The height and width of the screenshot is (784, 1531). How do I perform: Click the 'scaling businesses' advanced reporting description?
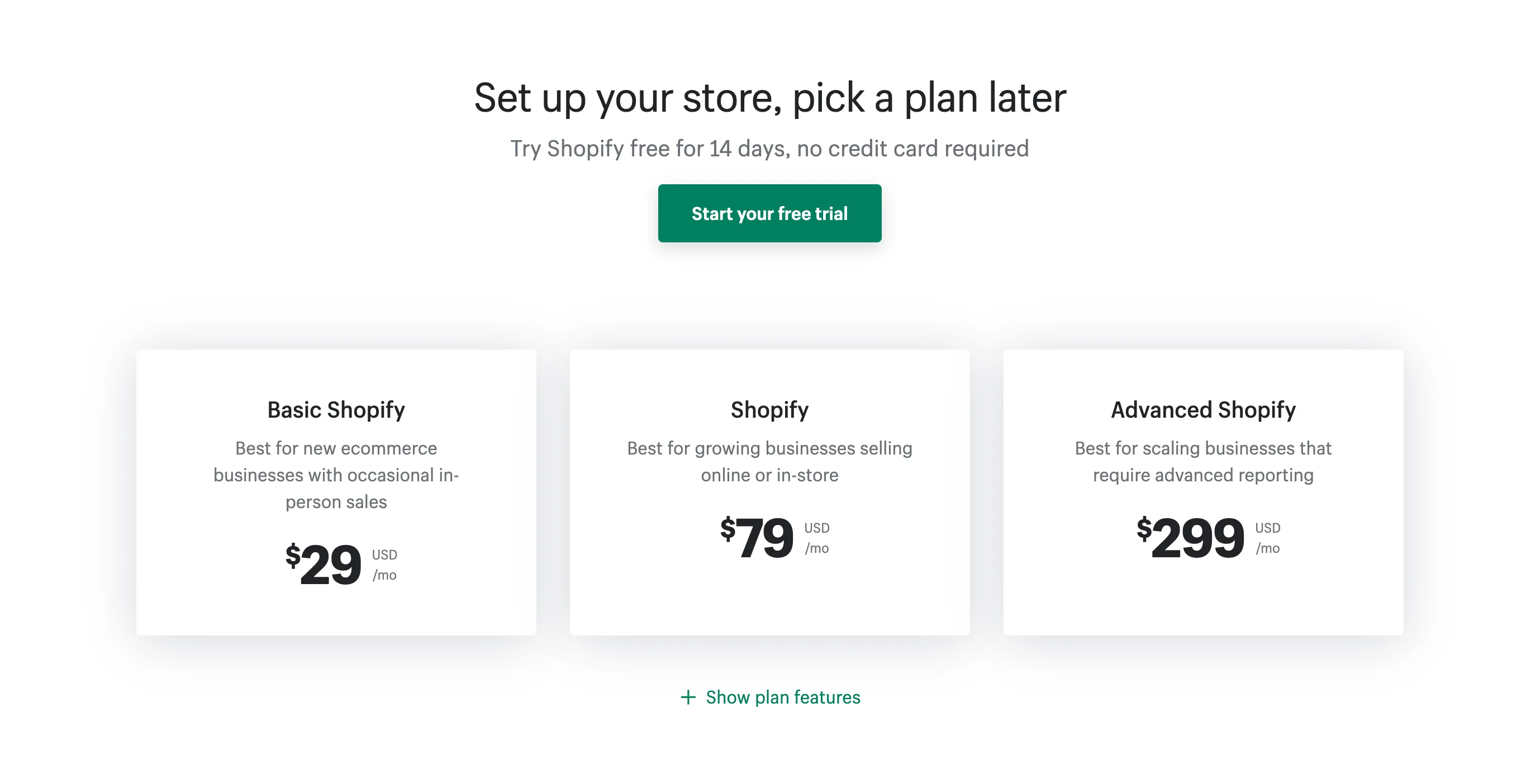(x=1203, y=461)
